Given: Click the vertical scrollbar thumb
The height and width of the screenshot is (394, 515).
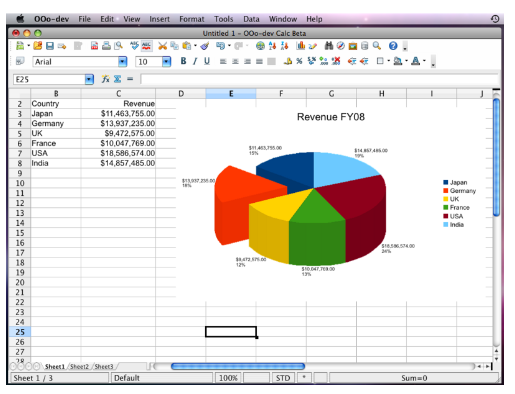Looking at the screenshot, I should click(496, 157).
